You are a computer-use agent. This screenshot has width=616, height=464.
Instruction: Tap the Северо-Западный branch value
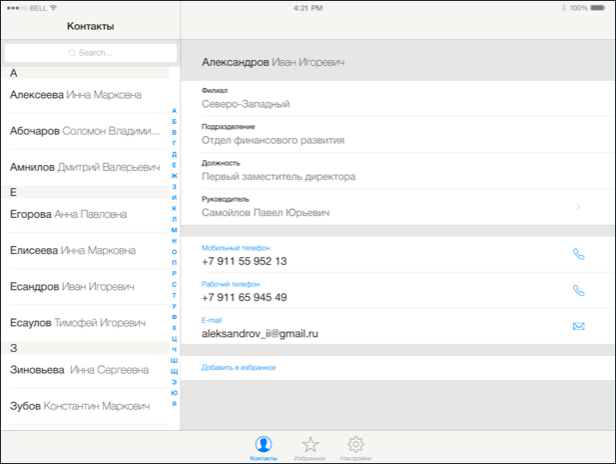click(246, 104)
